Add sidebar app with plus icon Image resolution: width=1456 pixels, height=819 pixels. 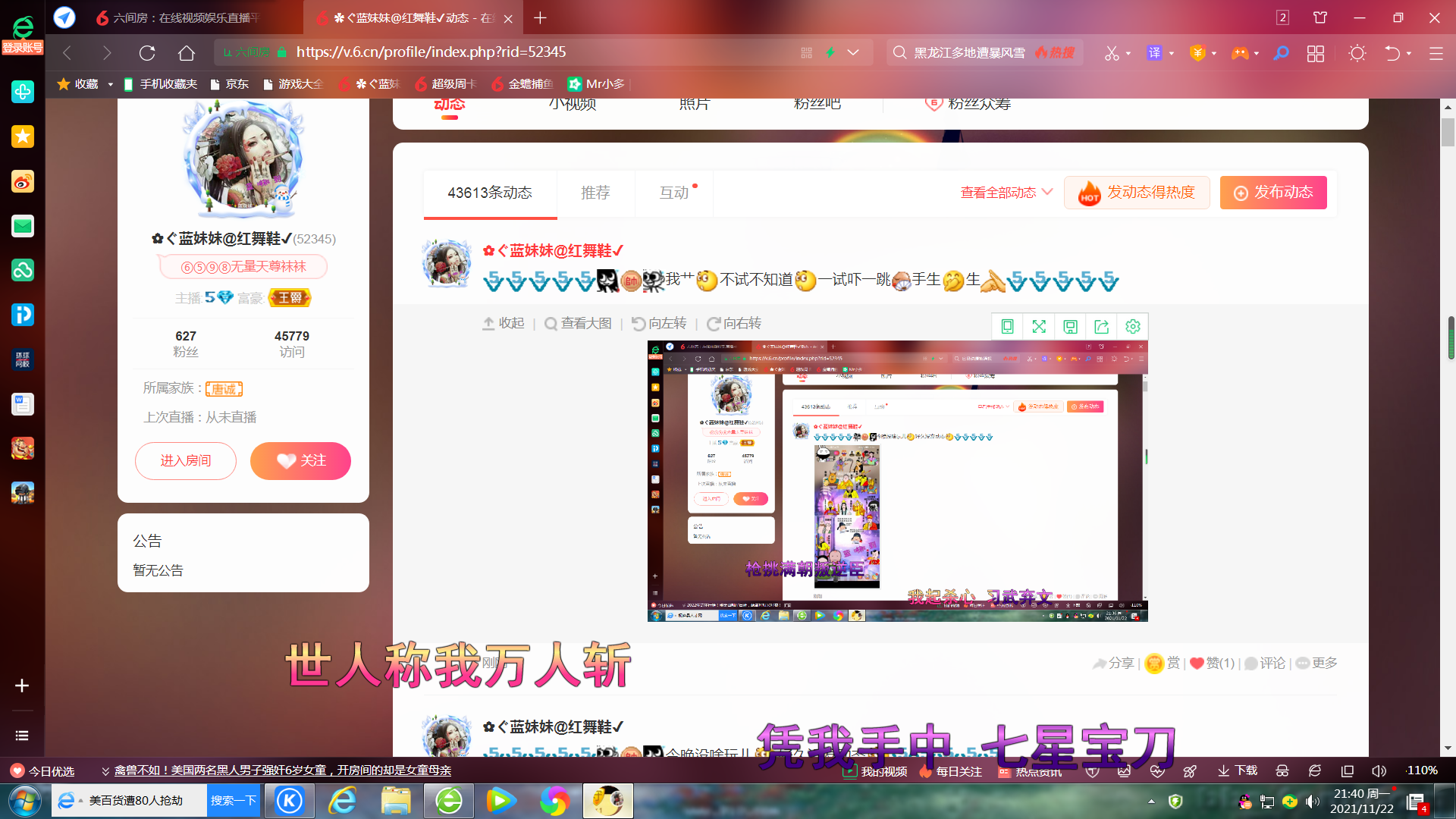pyautogui.click(x=22, y=686)
